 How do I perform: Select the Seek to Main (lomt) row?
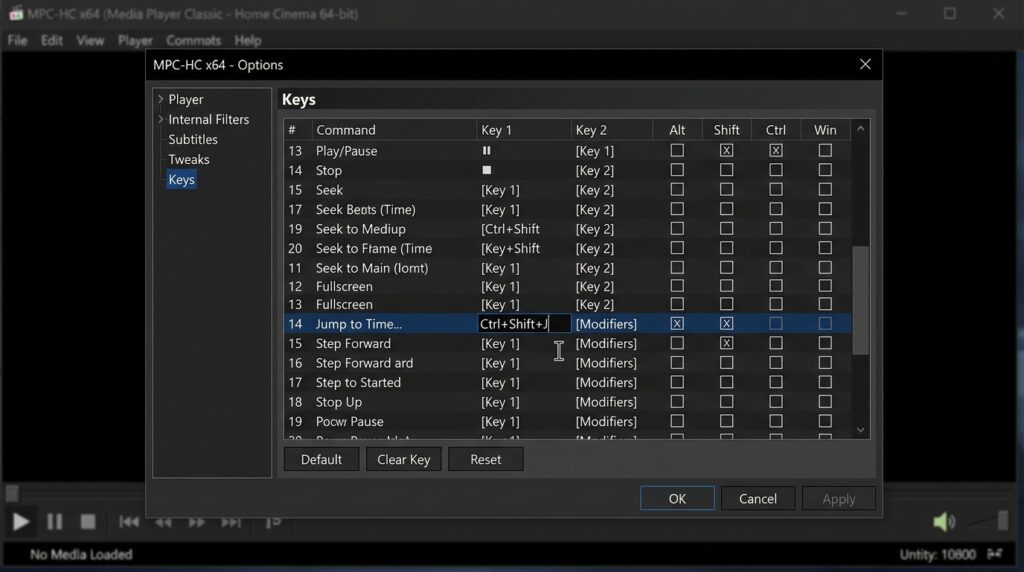point(568,268)
